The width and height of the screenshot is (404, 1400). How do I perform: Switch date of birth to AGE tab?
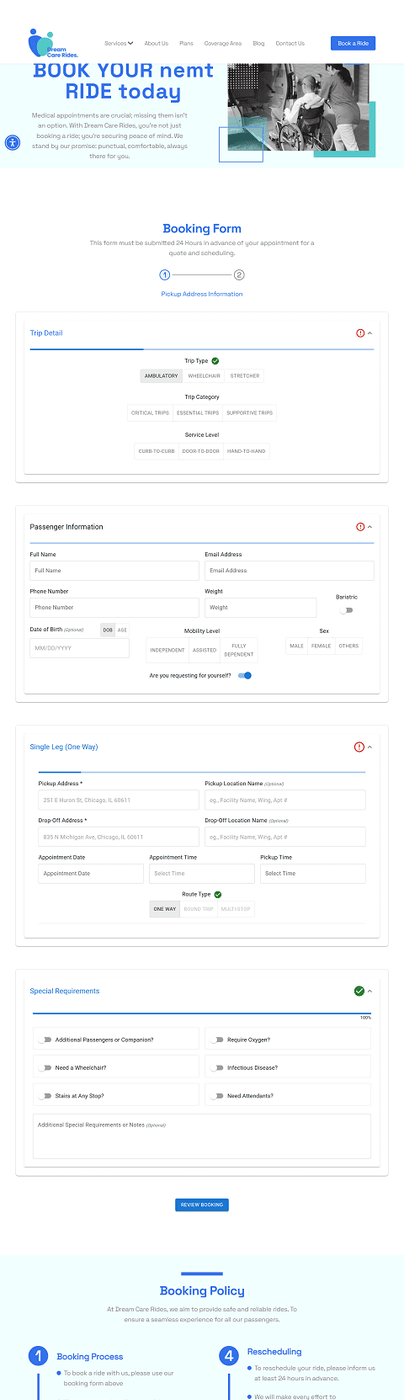(122, 629)
